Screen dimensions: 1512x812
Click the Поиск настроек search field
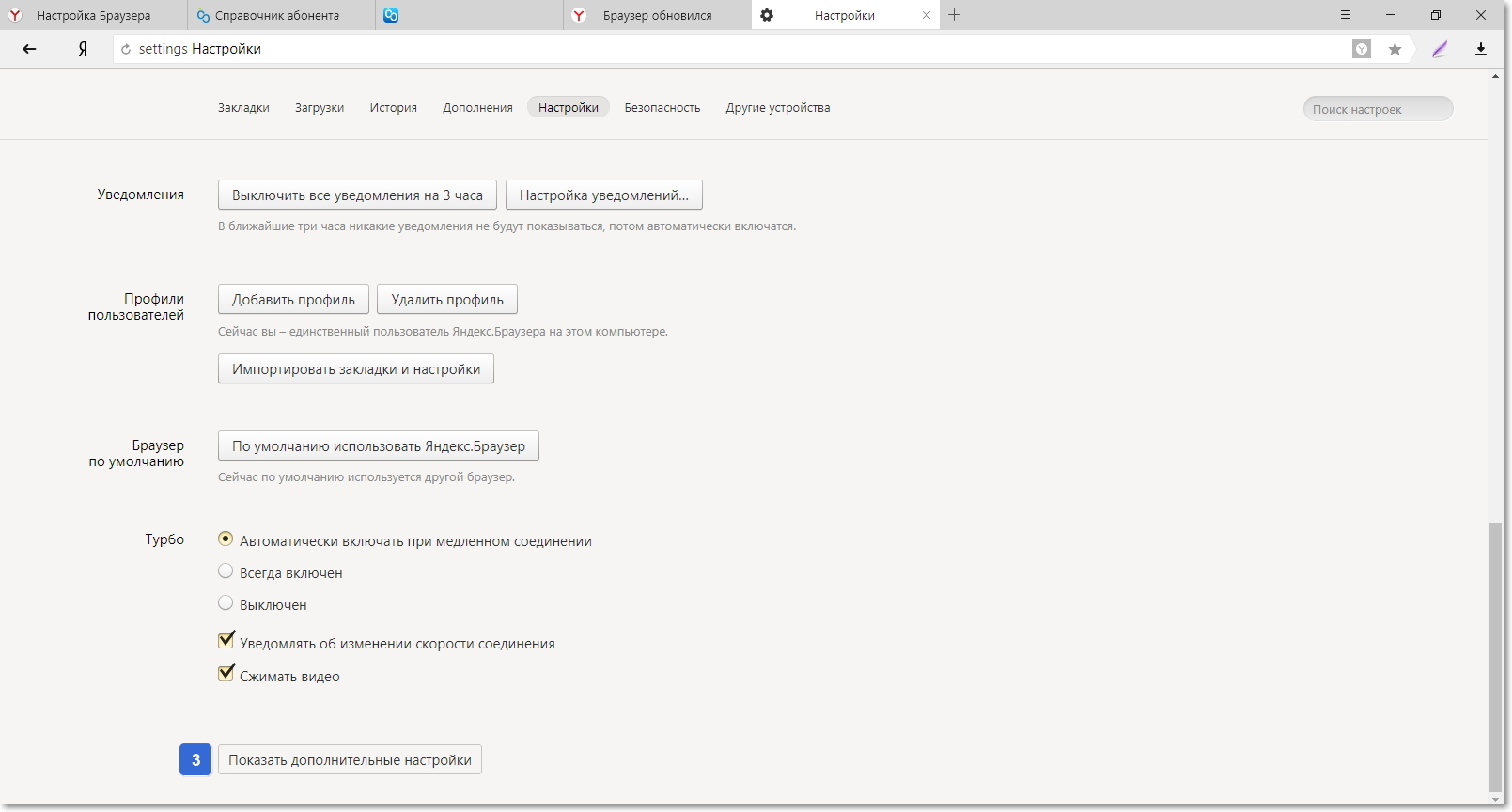(x=1378, y=109)
